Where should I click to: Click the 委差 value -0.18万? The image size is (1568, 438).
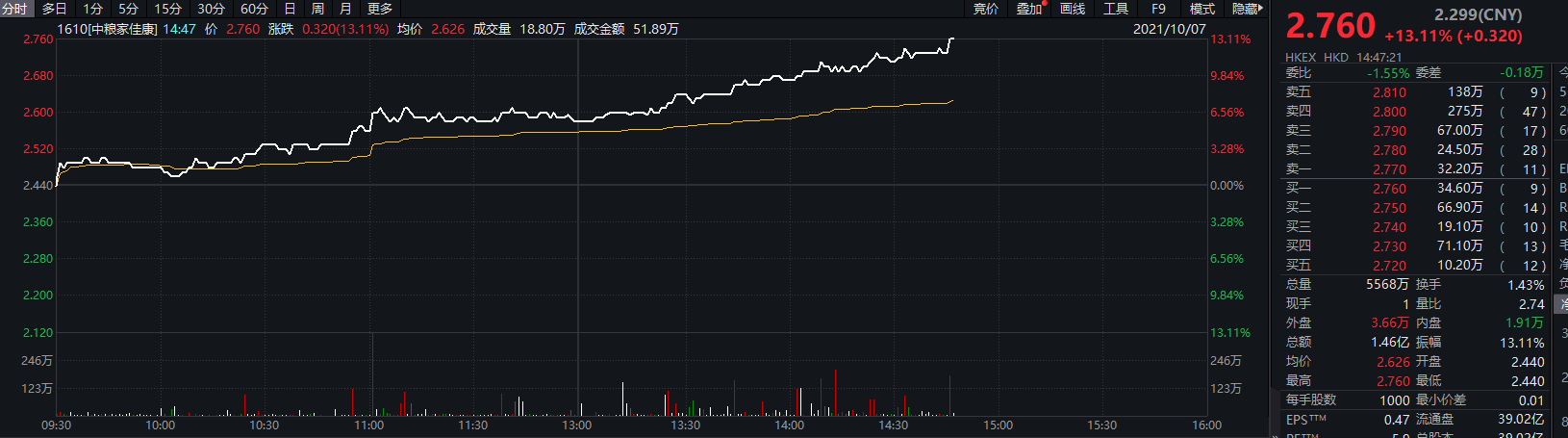pos(1522,73)
